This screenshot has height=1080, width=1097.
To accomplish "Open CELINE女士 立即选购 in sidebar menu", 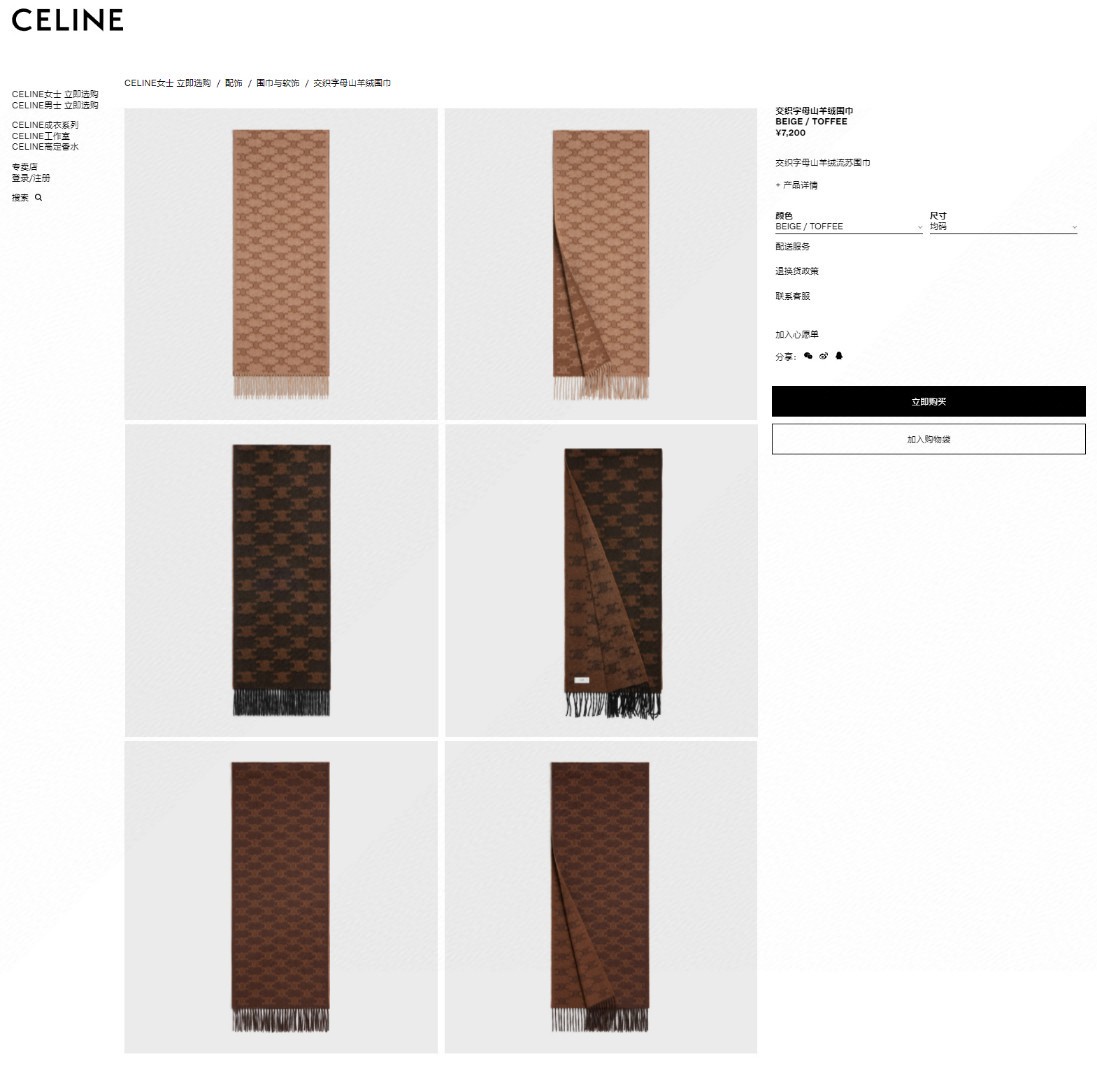I will click(x=55, y=94).
